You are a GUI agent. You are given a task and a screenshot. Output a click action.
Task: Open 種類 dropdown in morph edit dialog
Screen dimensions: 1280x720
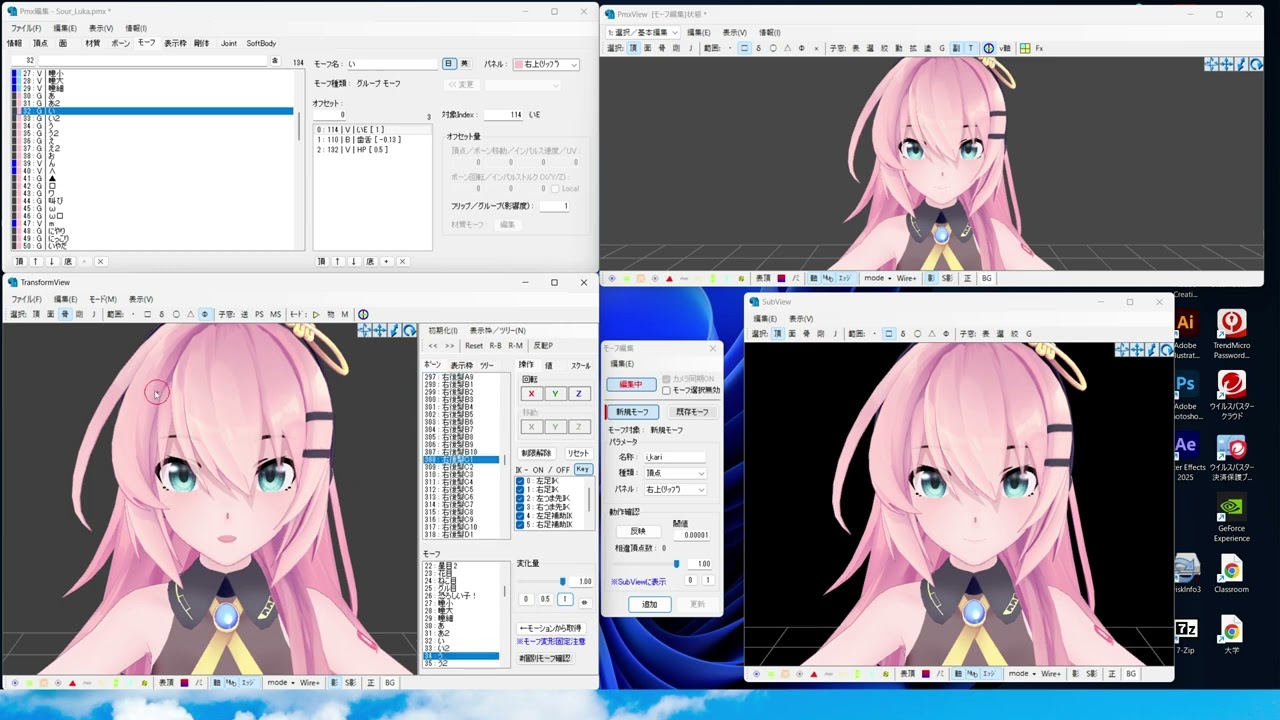tap(675, 473)
